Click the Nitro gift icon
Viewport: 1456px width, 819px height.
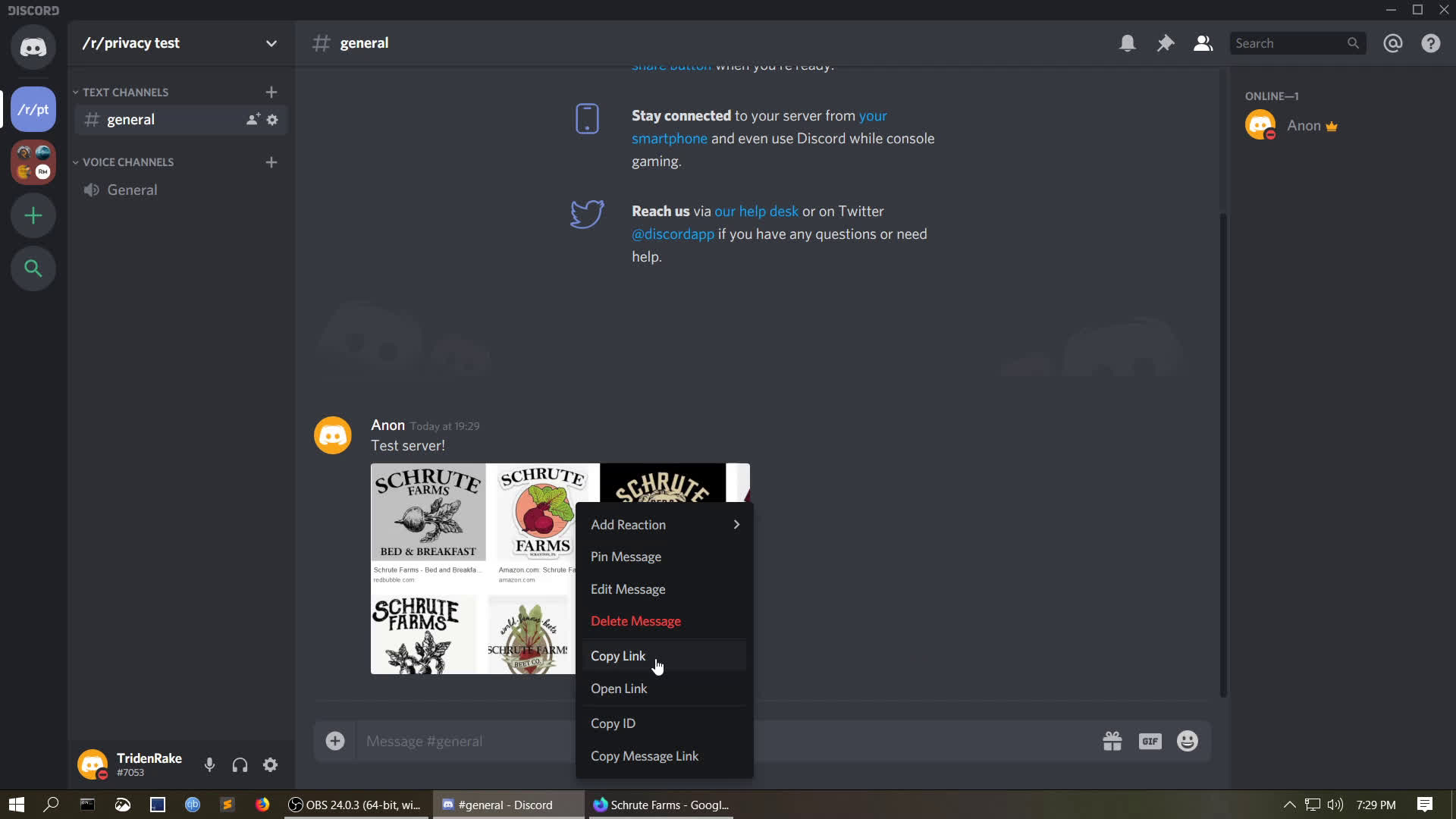(x=1112, y=741)
